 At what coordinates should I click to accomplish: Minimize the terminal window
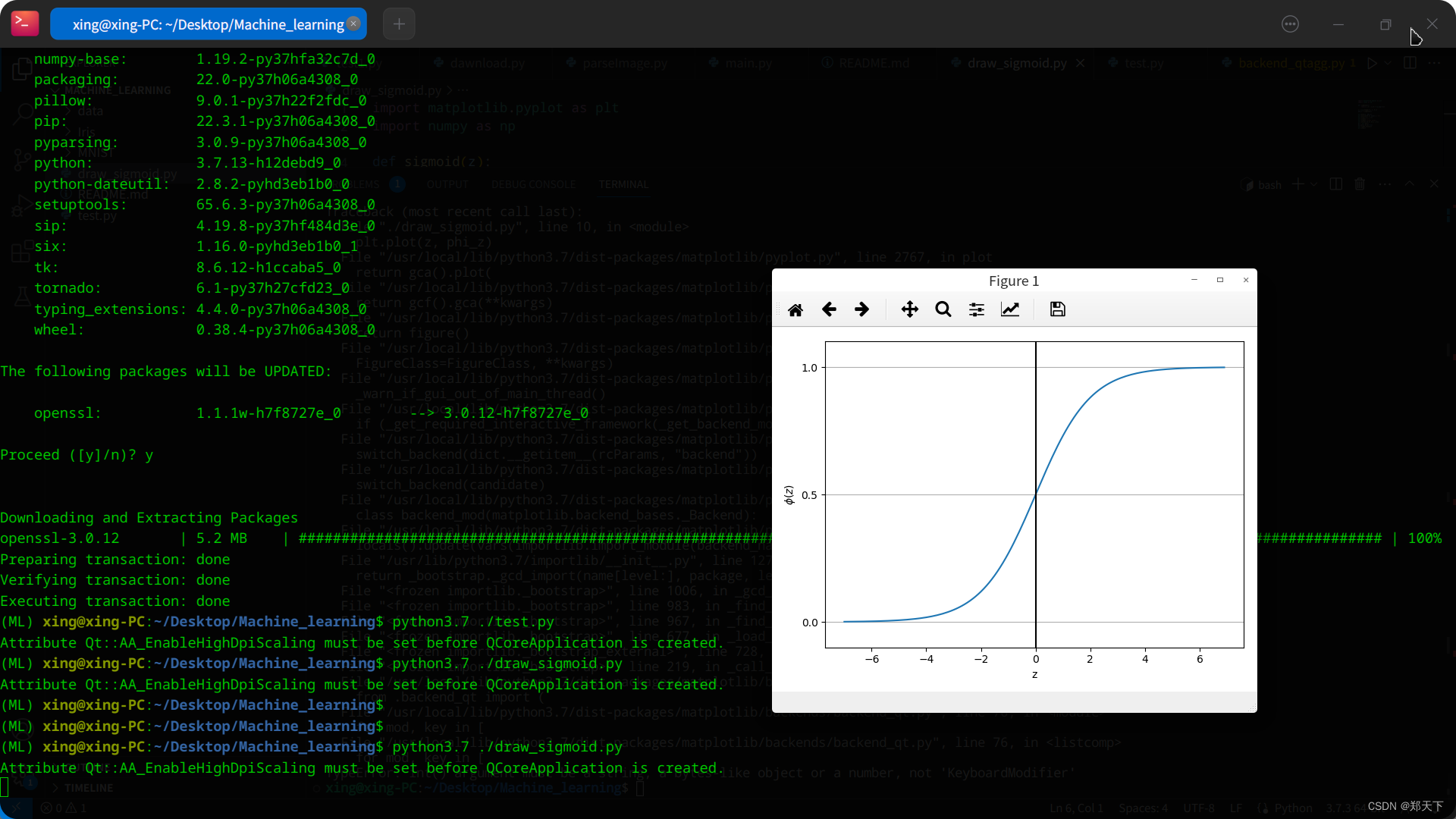pos(1338,24)
